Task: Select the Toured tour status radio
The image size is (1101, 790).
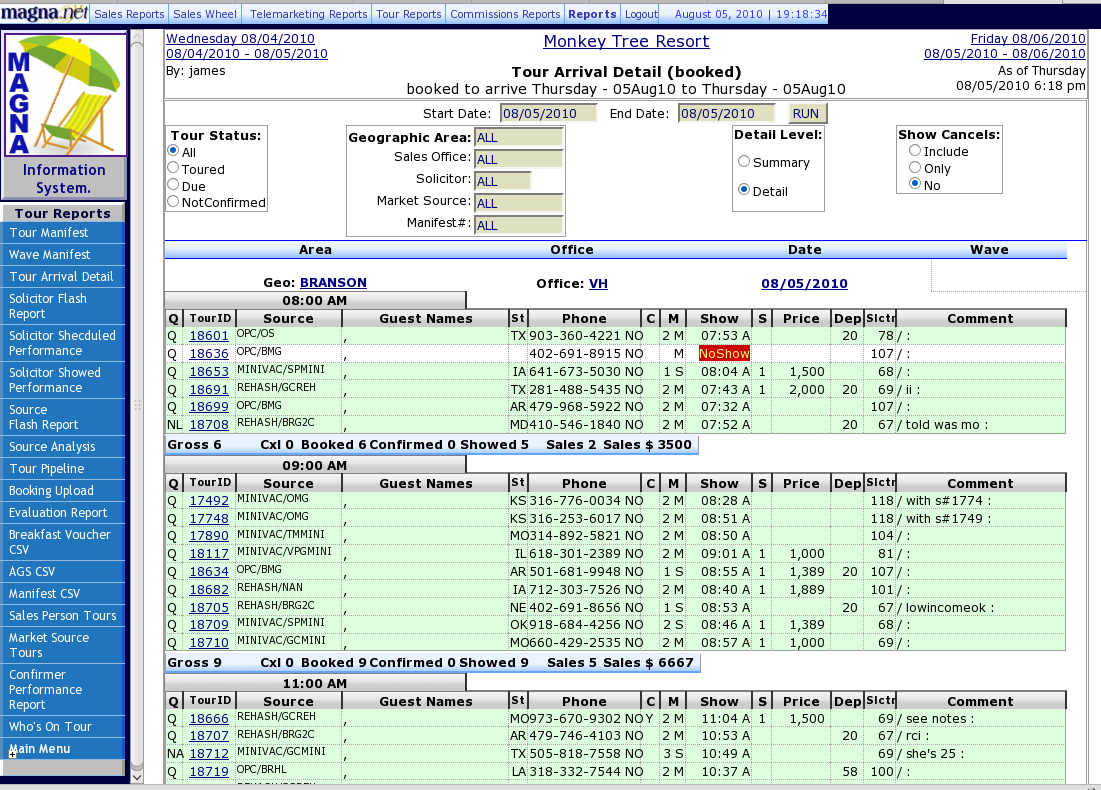Action: tap(173, 168)
